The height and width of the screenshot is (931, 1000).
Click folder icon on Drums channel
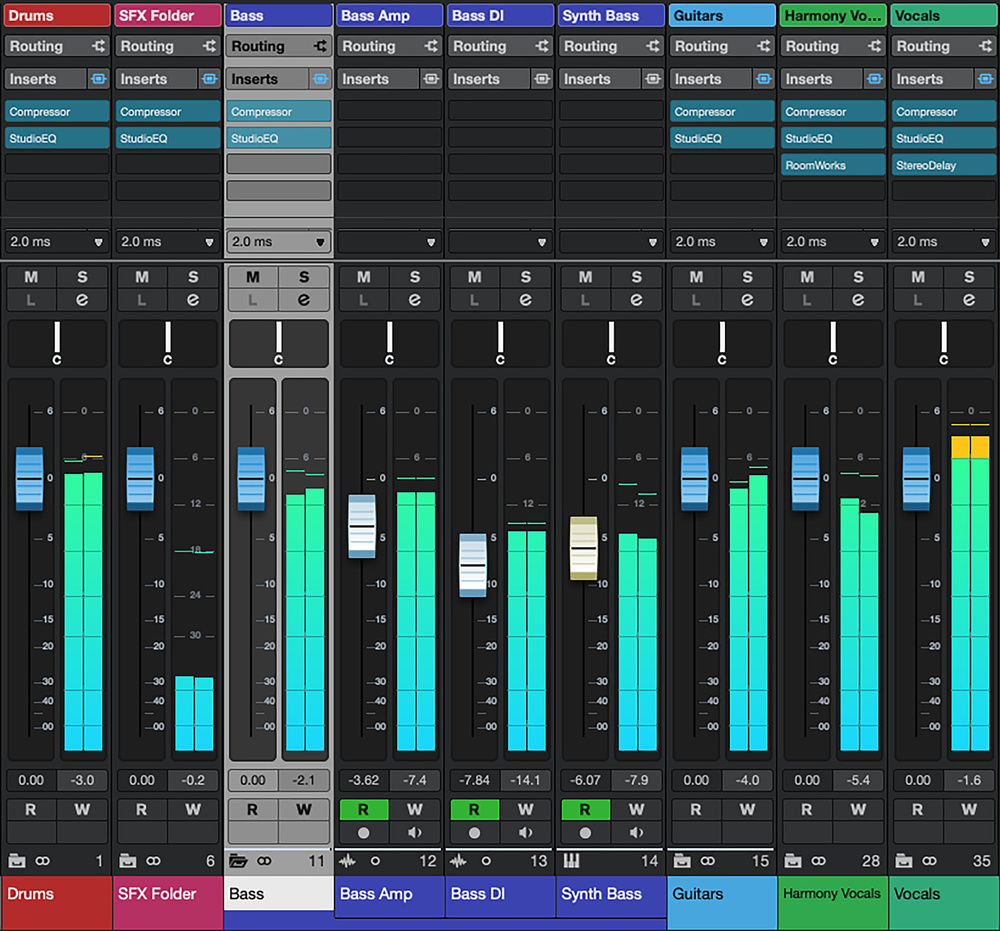click(x=17, y=861)
